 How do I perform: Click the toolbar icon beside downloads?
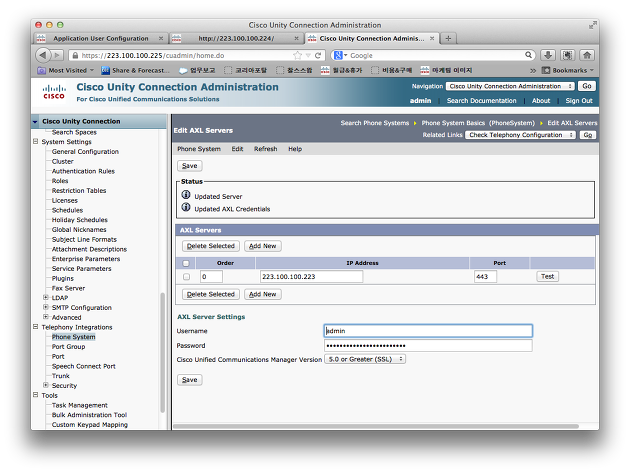[x=567, y=55]
